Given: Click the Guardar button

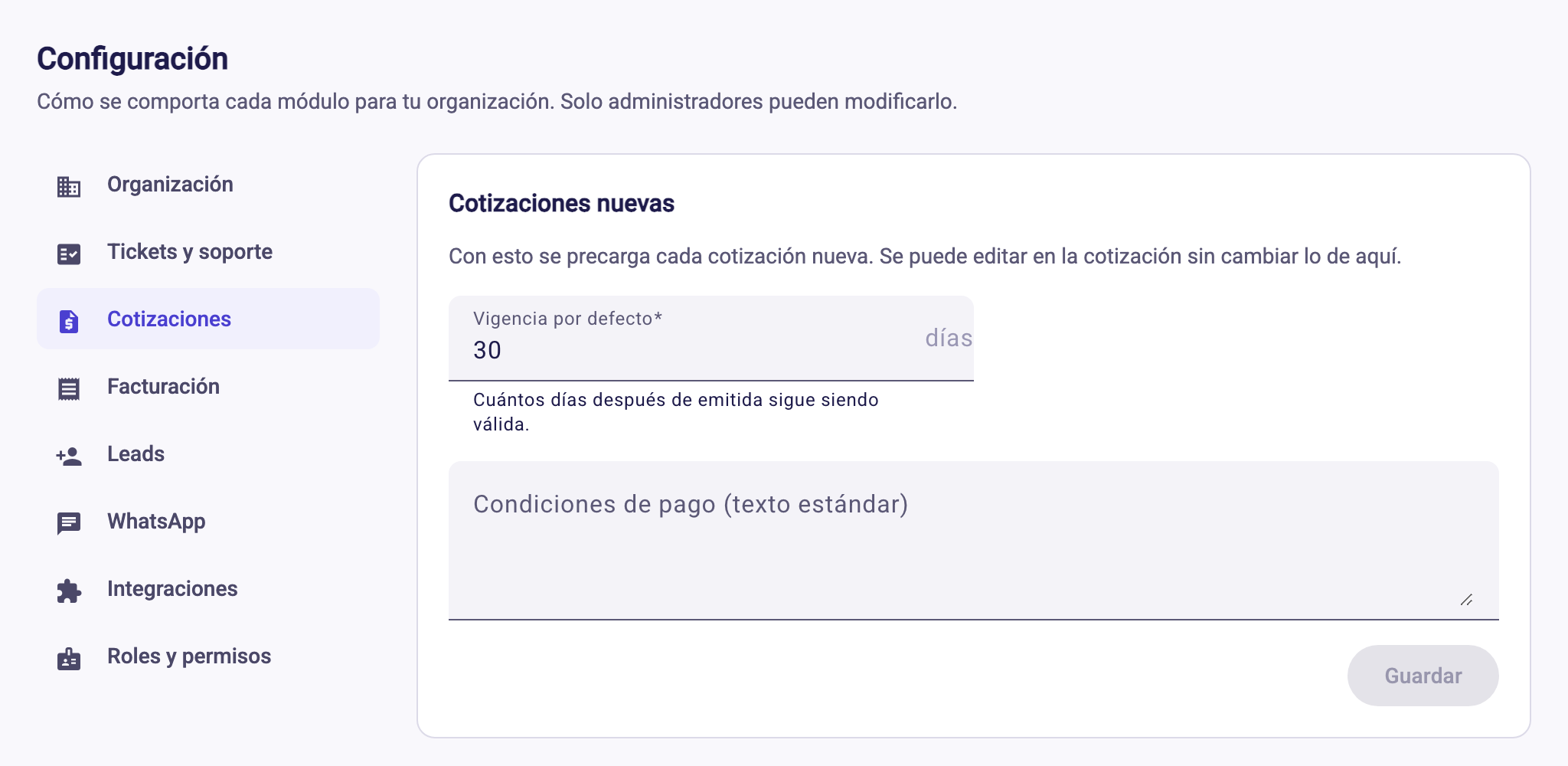Looking at the screenshot, I should pos(1423,676).
